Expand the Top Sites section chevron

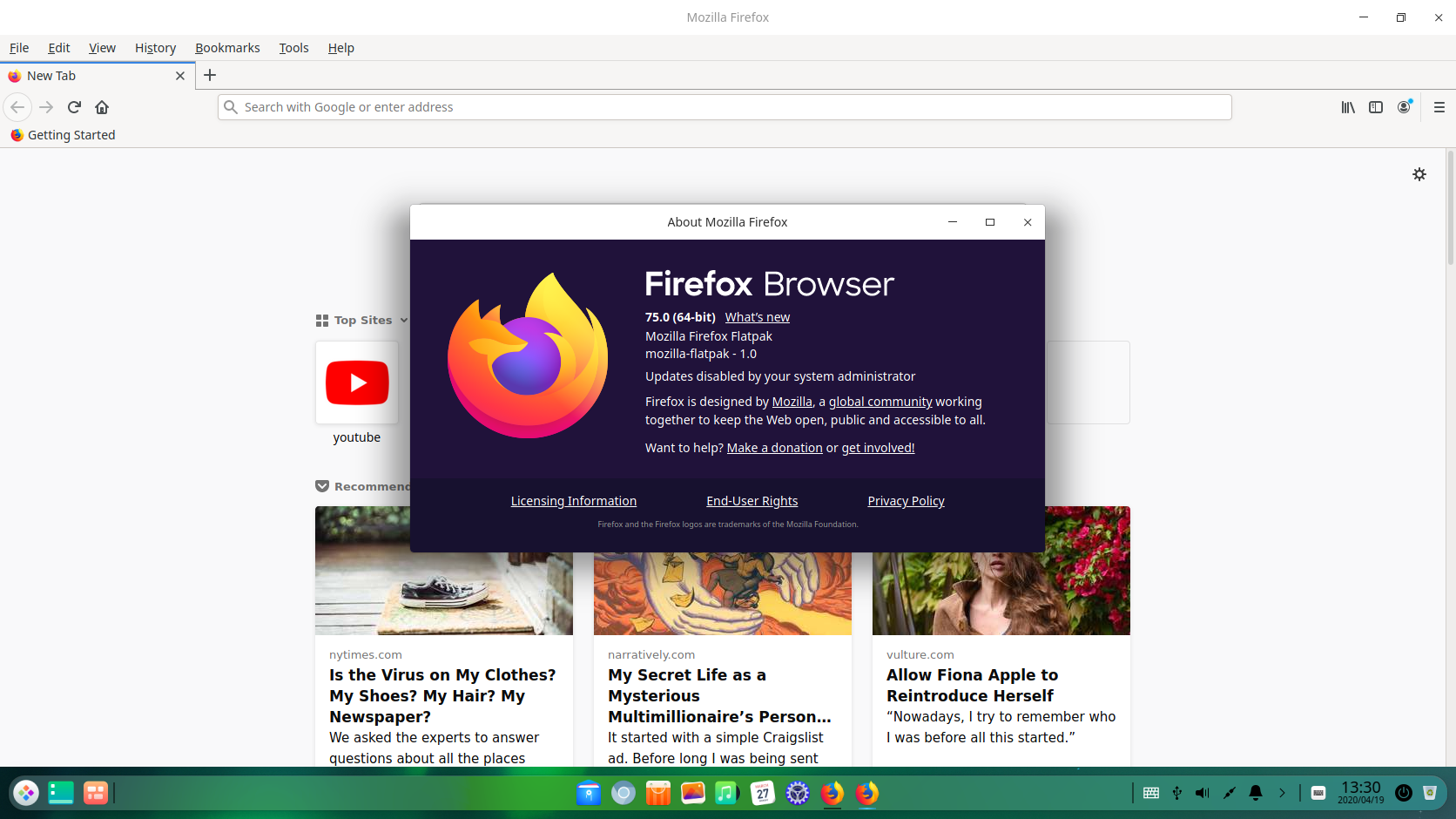[403, 321]
